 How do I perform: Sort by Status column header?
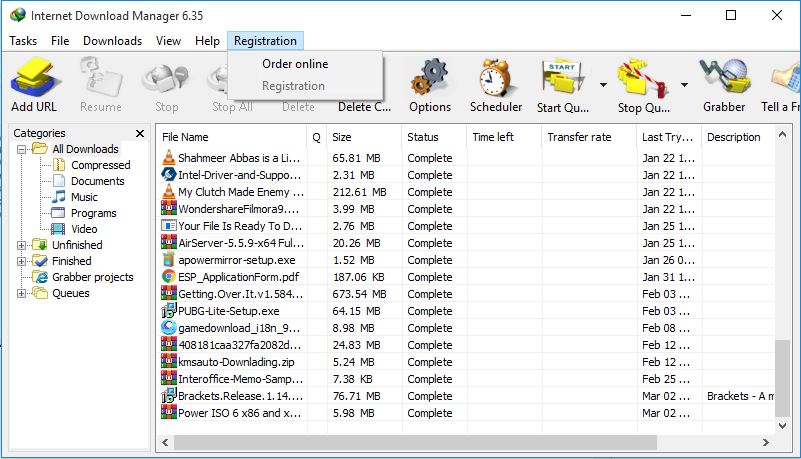(x=434, y=137)
